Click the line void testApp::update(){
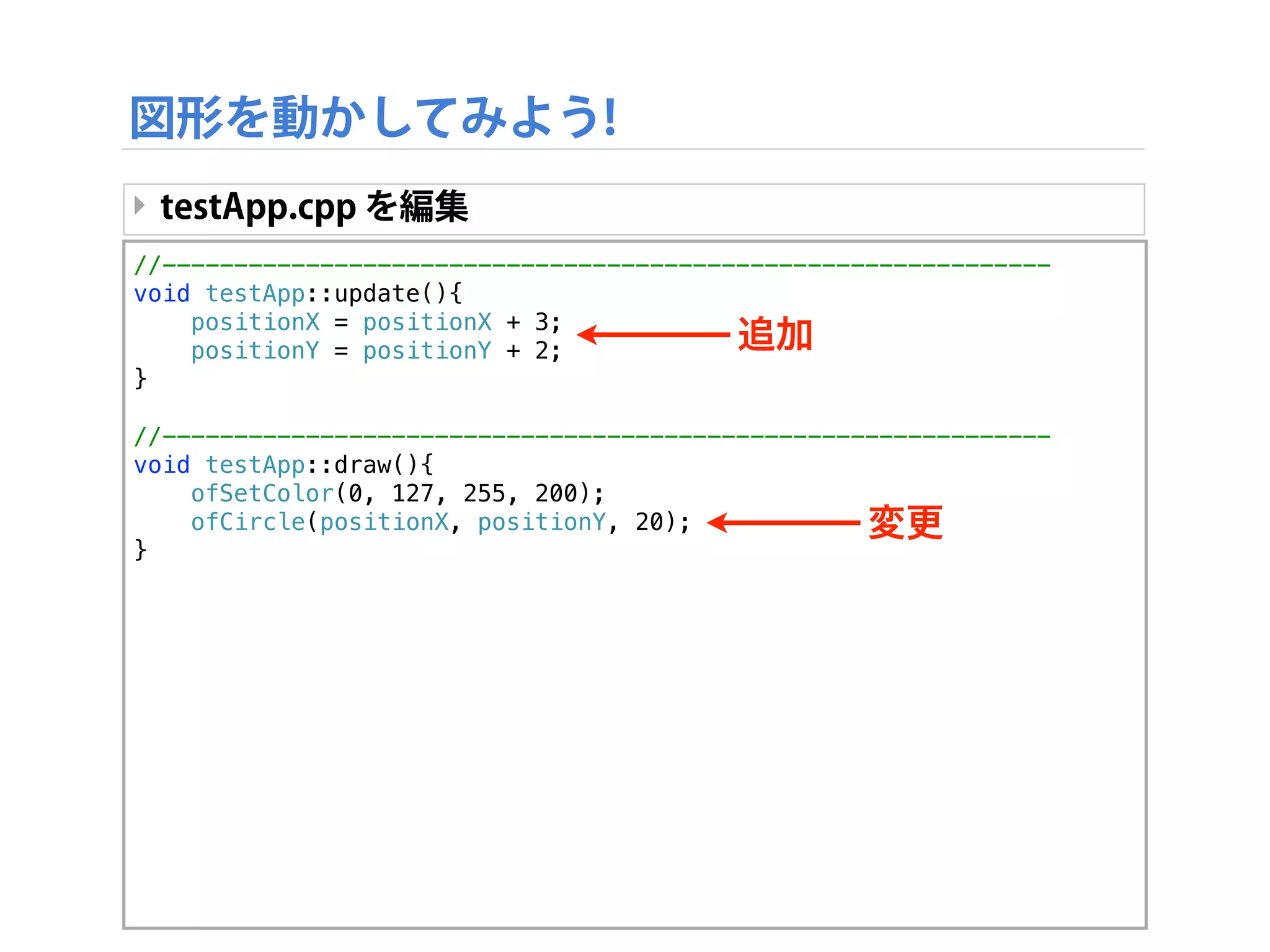This screenshot has width=1270, height=952. click(298, 294)
